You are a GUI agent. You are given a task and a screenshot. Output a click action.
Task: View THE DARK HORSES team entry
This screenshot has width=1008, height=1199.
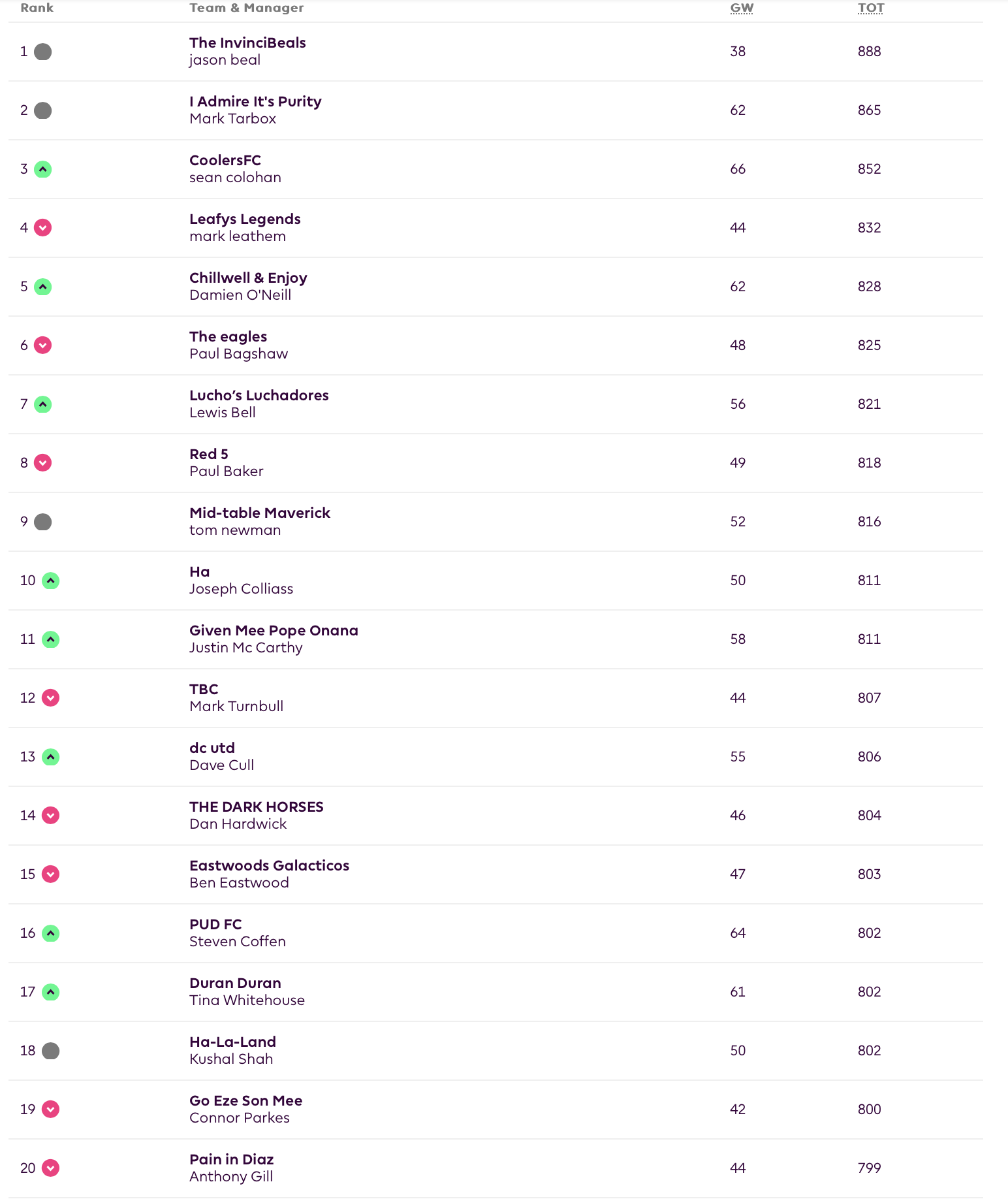(x=257, y=807)
